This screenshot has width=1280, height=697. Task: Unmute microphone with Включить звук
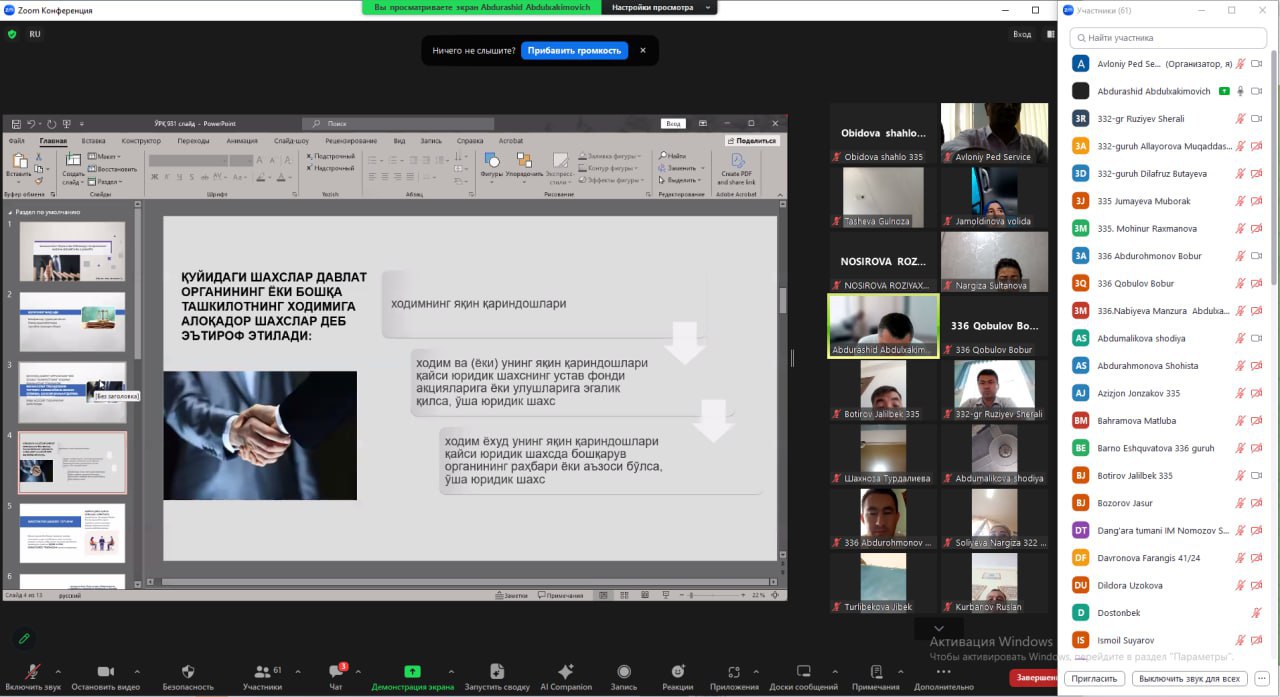point(33,672)
